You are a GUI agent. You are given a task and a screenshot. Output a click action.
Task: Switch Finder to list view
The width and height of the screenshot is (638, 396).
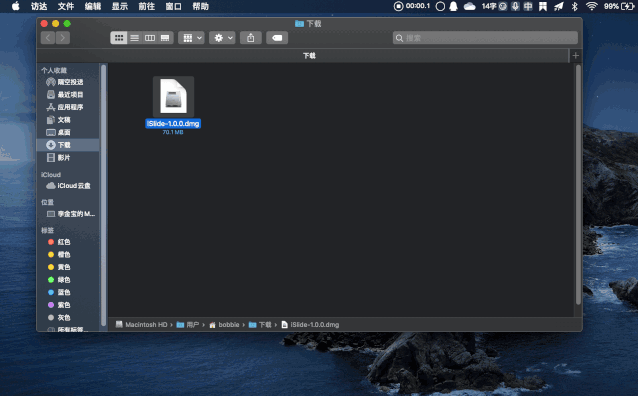tap(134, 38)
